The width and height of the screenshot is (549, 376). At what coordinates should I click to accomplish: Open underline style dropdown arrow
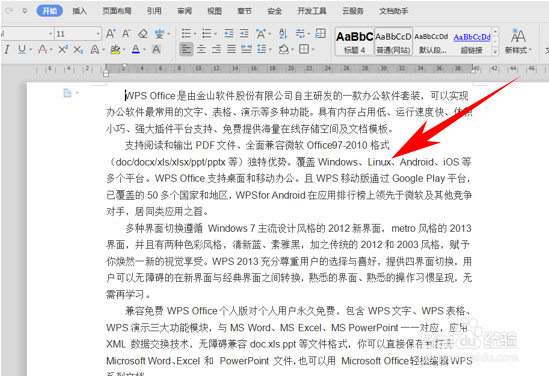click(x=31, y=50)
